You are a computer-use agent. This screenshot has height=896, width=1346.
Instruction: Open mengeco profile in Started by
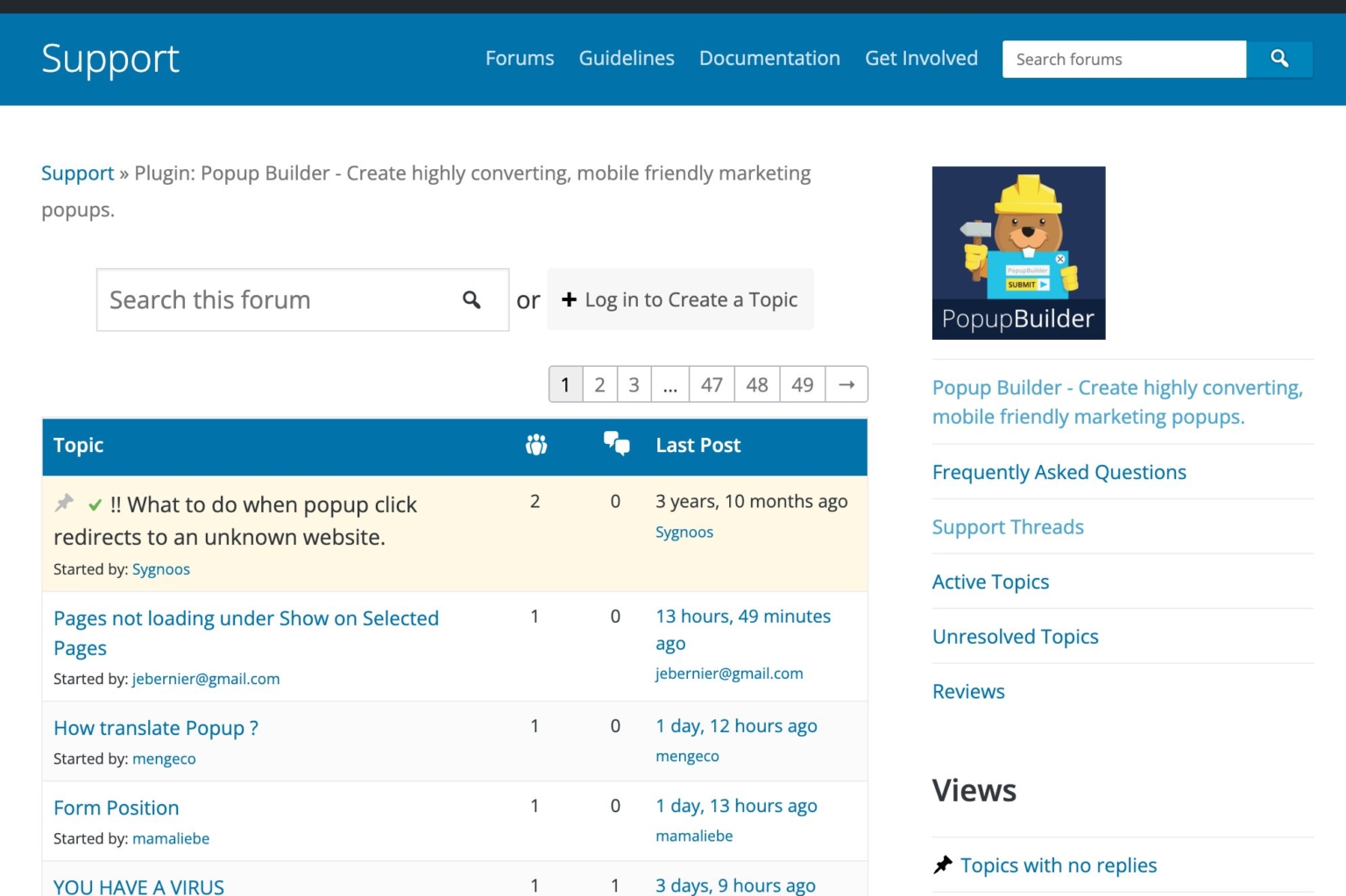coord(164,758)
